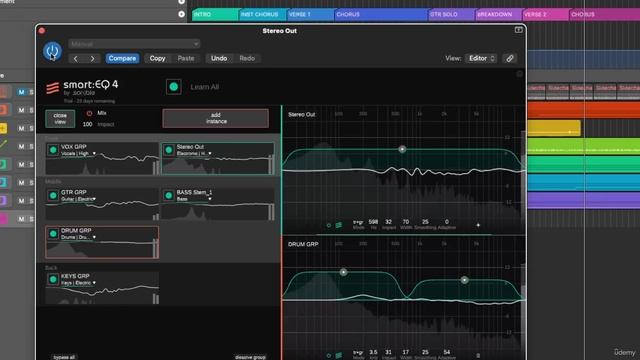Click the close view button
This screenshot has width=640, height=360.
[x=60, y=118]
